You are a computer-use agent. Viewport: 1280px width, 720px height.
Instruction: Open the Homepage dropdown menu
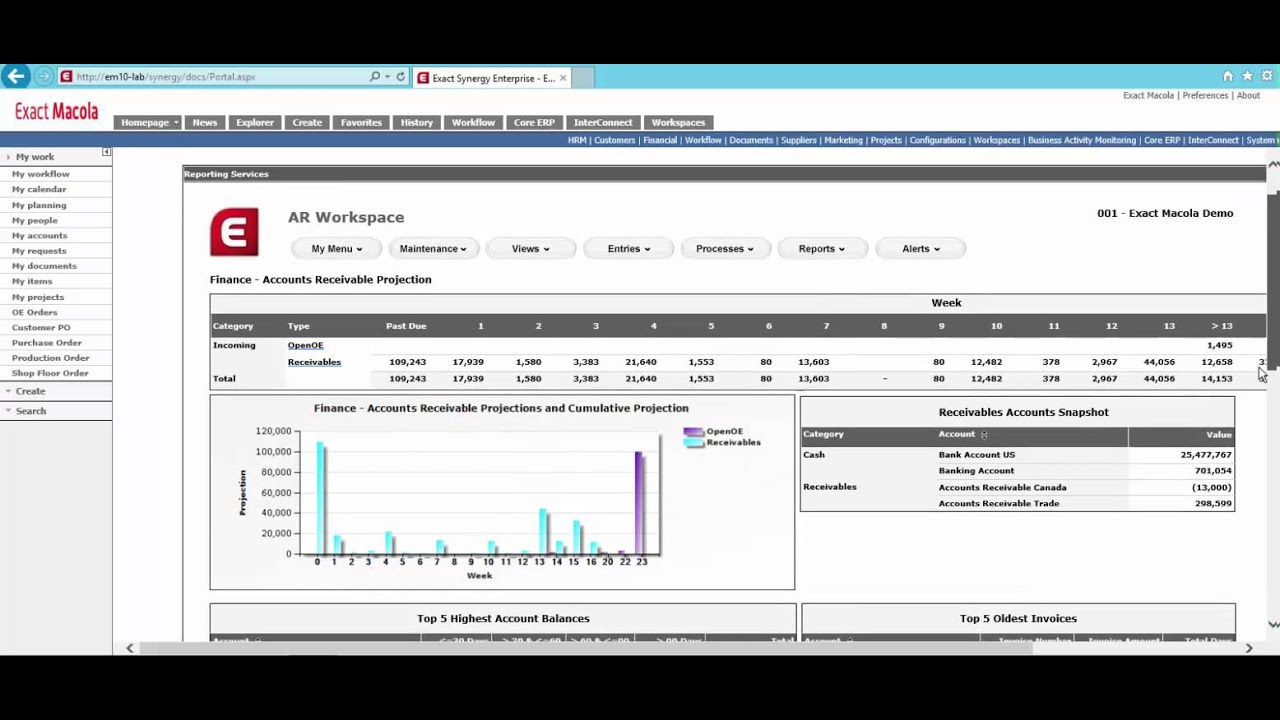149,122
